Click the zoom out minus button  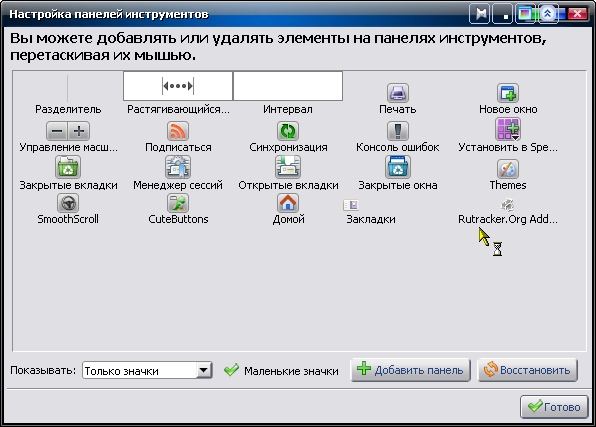pos(57,131)
